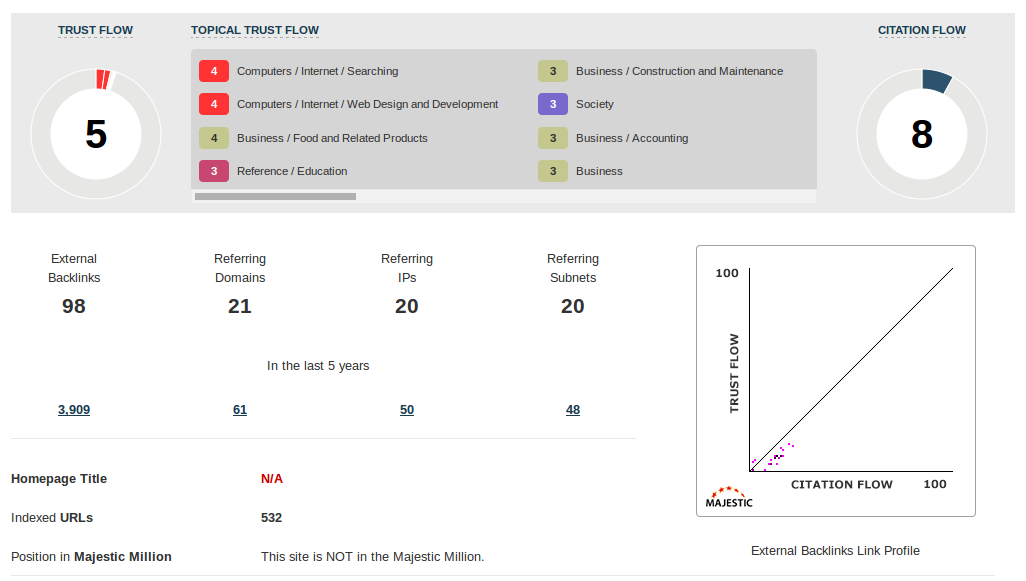
Task: Click the Trust Flow donut showing 5
Action: [96, 134]
